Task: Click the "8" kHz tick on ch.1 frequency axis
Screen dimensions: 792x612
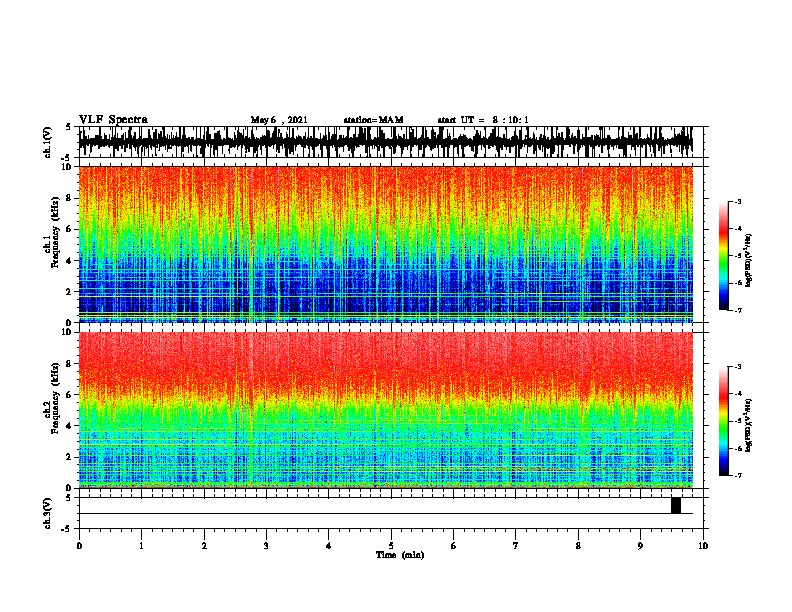Action: (x=71, y=198)
